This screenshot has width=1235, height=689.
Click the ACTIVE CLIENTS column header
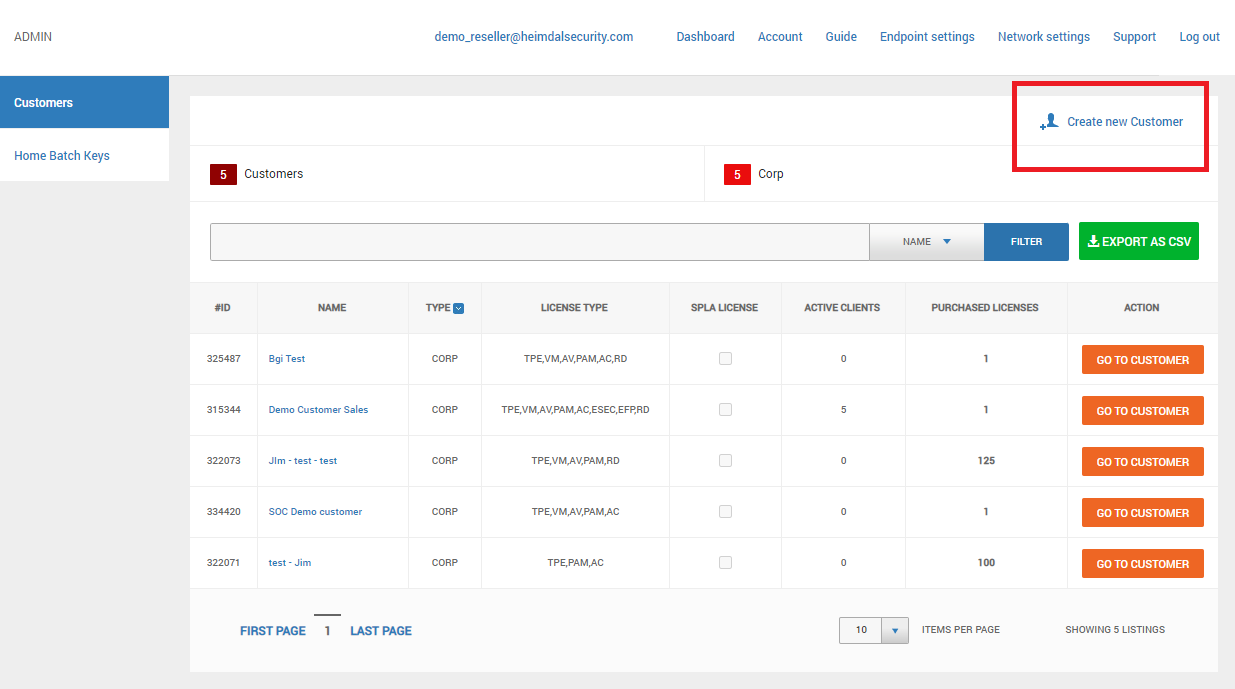click(x=842, y=308)
